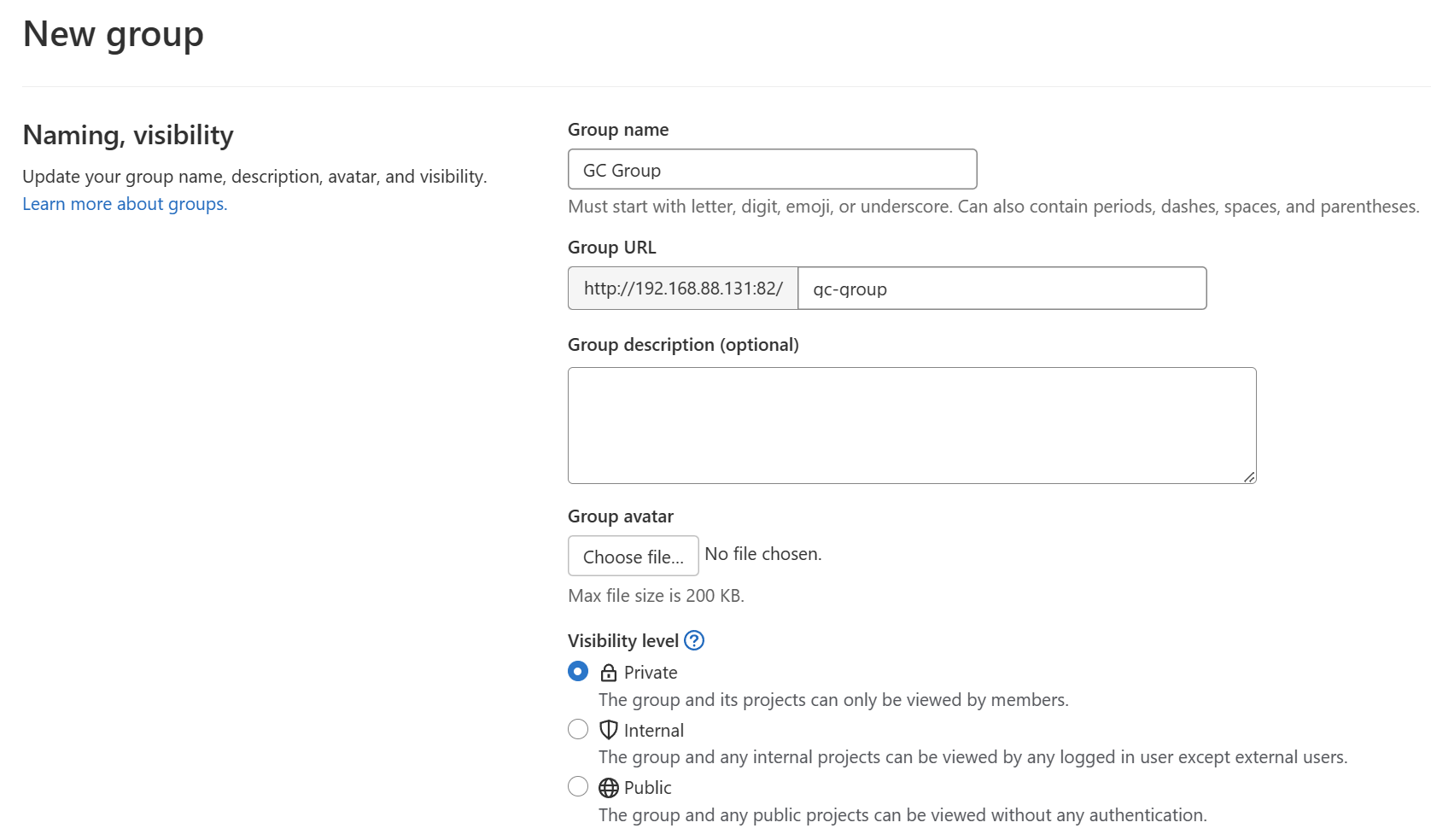Viewport: 1431px width, 840px height.
Task: Click the lock icon next to Private
Action: 609,673
